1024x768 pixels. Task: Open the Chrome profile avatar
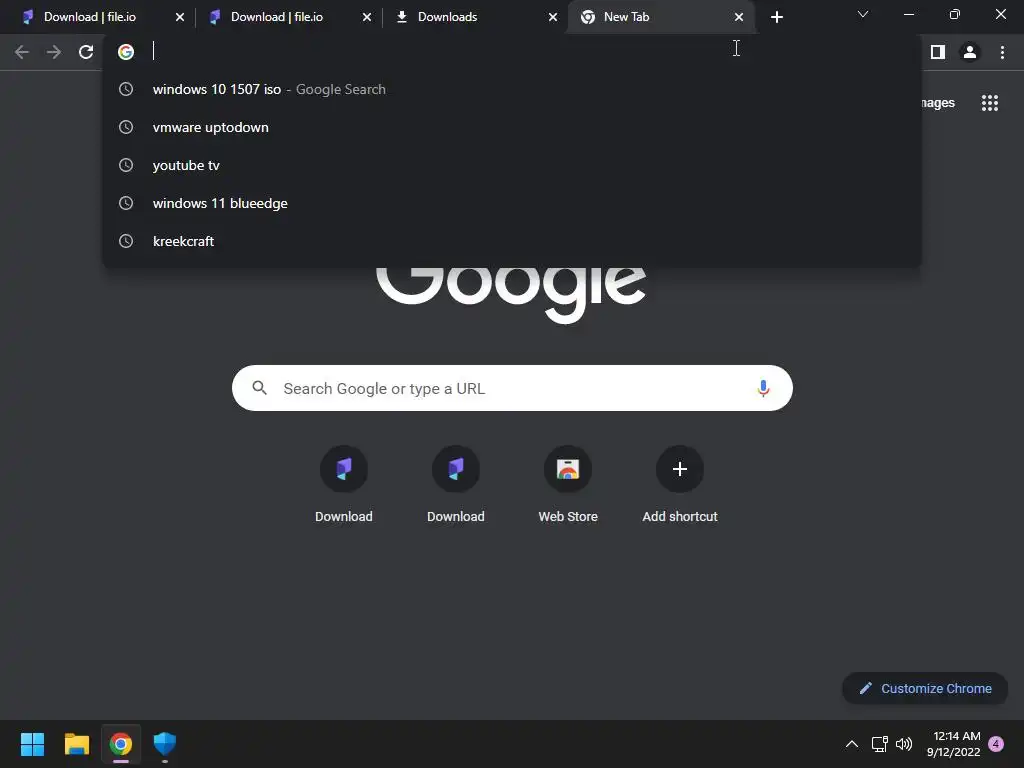pos(970,52)
